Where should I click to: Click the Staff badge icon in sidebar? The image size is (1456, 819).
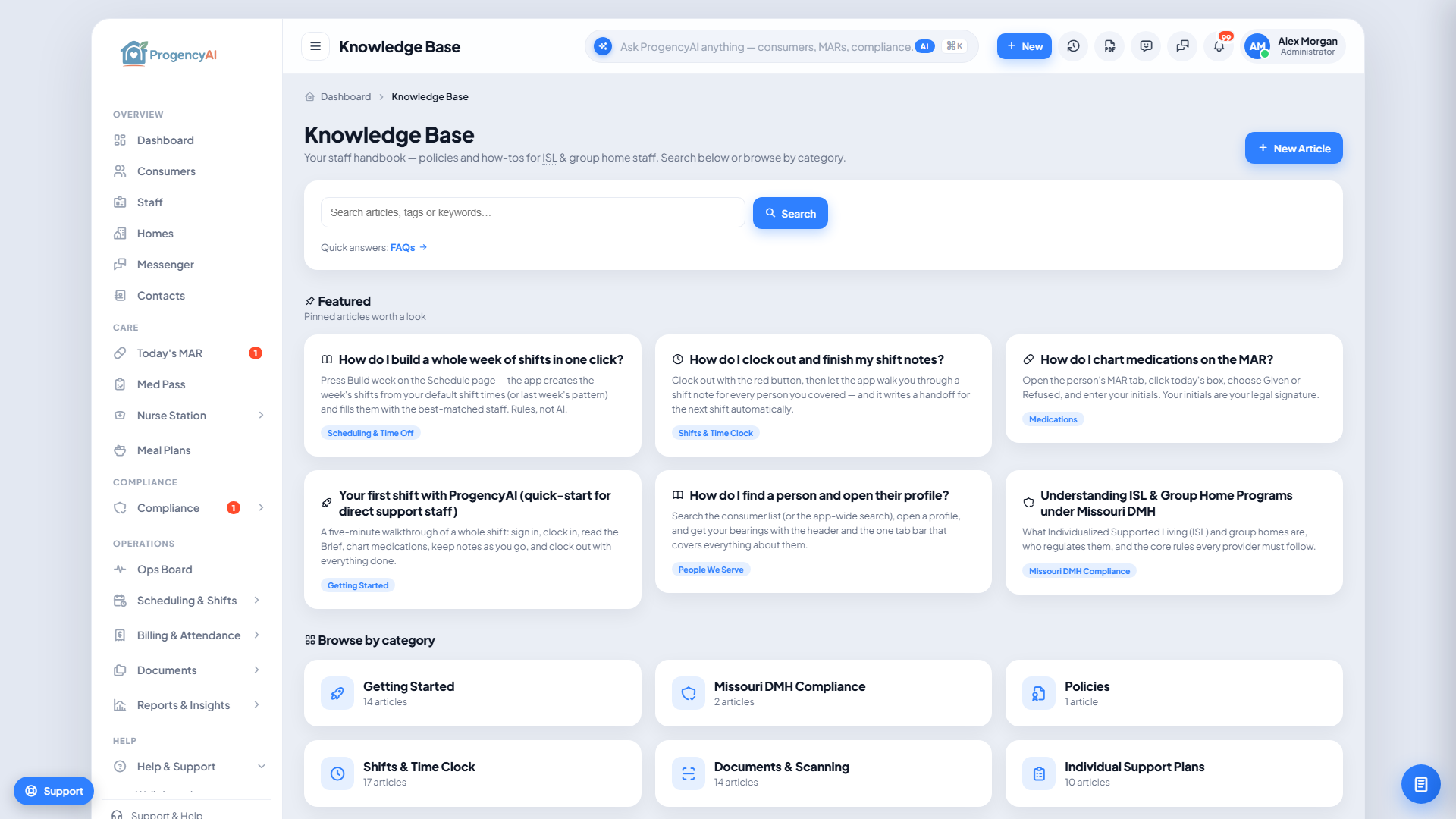coord(120,202)
